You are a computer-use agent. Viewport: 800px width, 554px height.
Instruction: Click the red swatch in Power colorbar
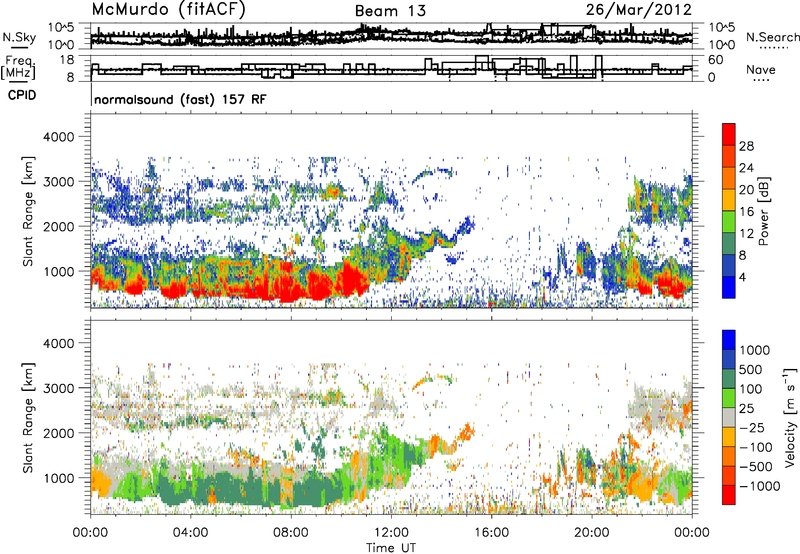(729, 134)
